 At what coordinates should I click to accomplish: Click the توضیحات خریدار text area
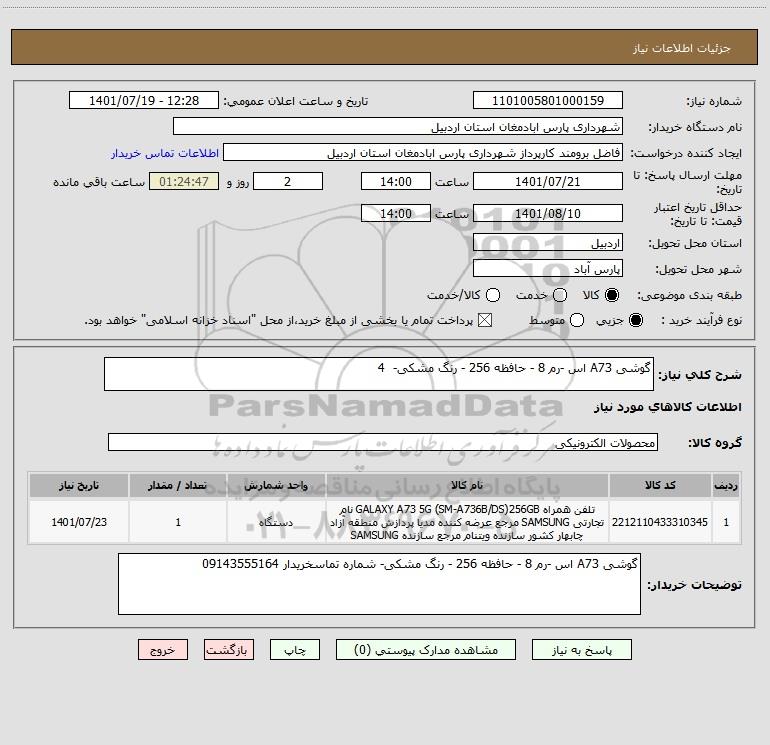coord(379,584)
